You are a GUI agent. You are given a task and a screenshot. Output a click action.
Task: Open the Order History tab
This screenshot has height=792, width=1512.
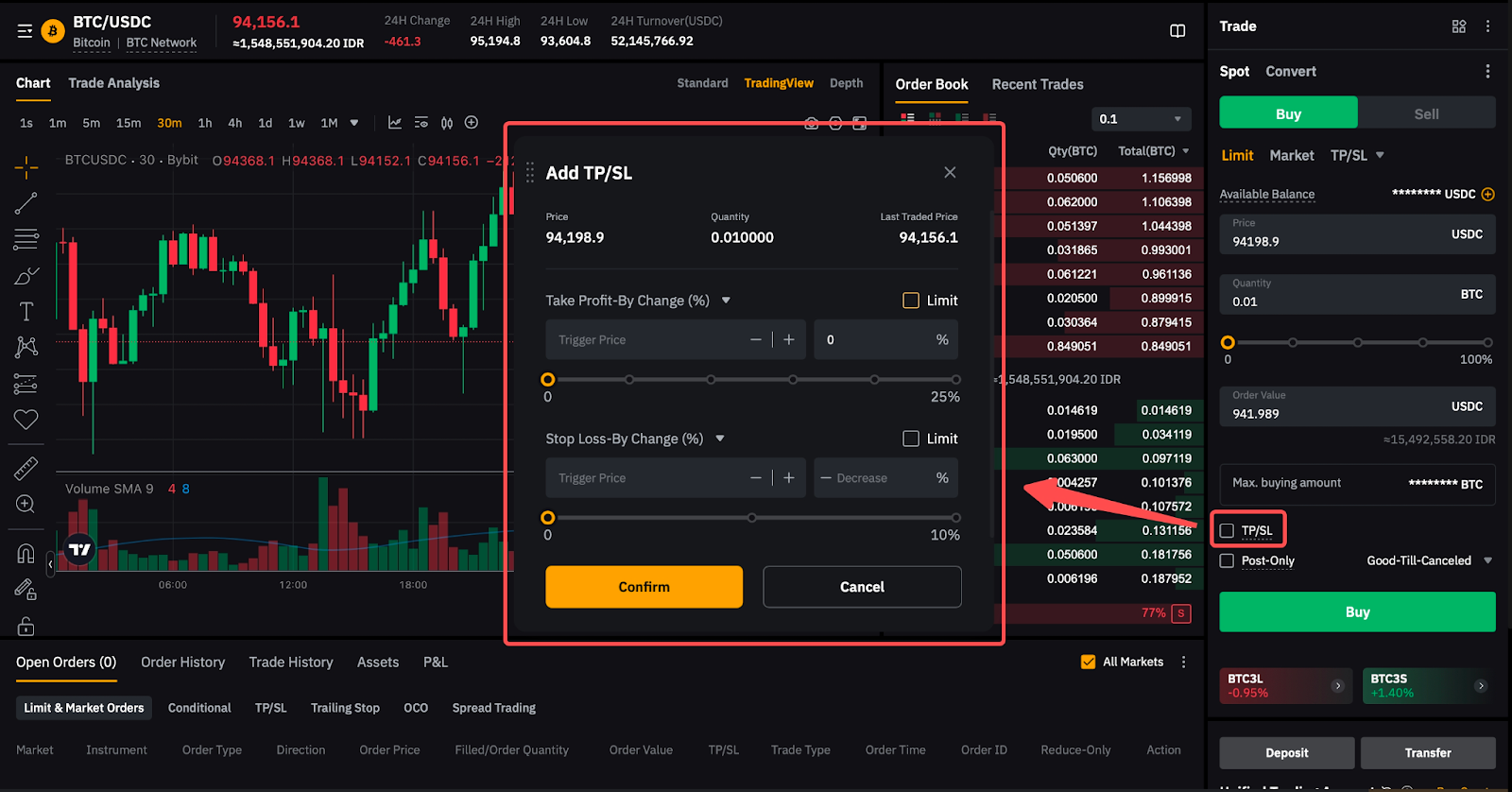tap(182, 663)
